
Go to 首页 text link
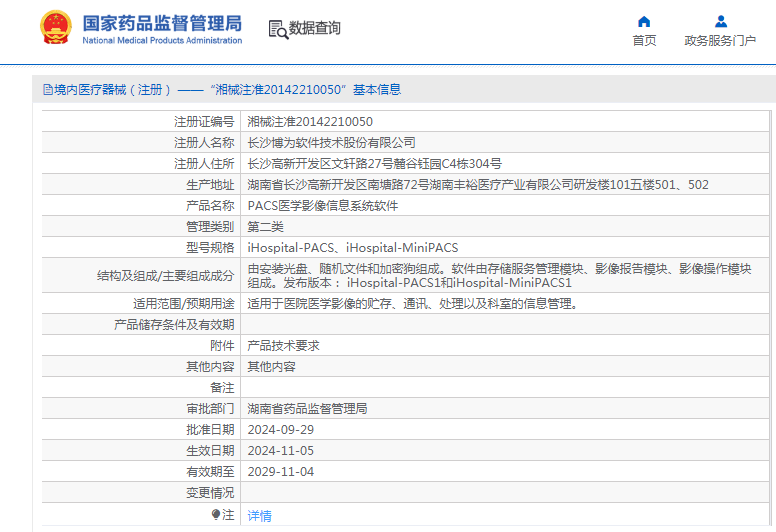[x=644, y=41]
